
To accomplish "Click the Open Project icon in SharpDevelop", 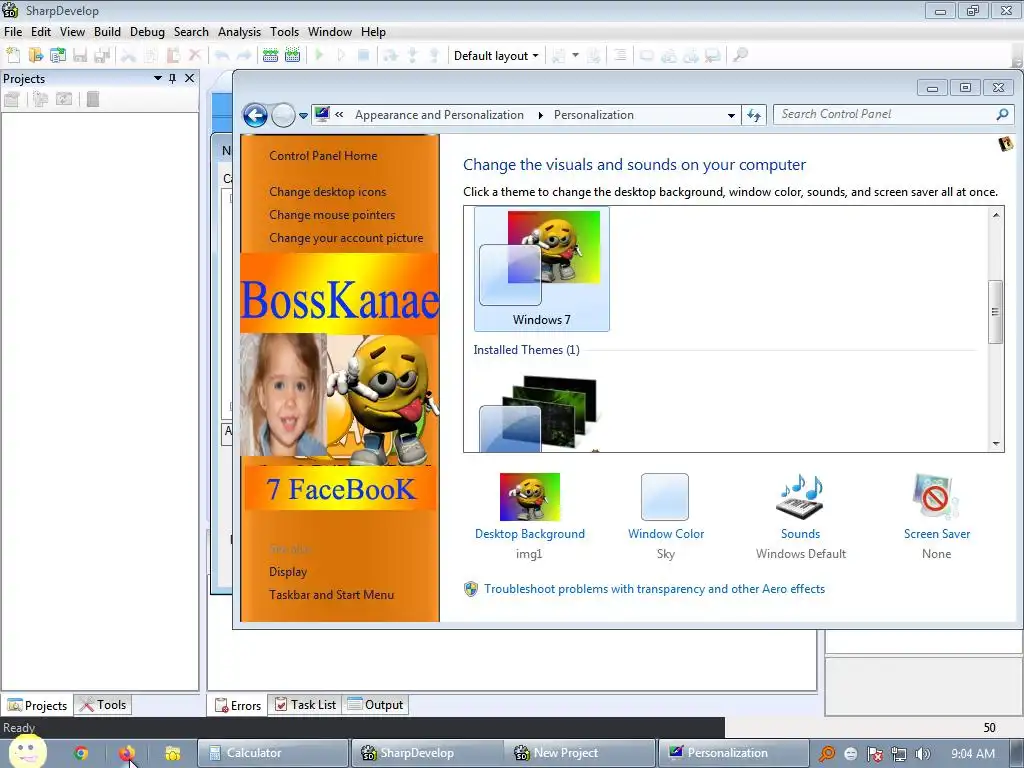I will click(x=57, y=56).
